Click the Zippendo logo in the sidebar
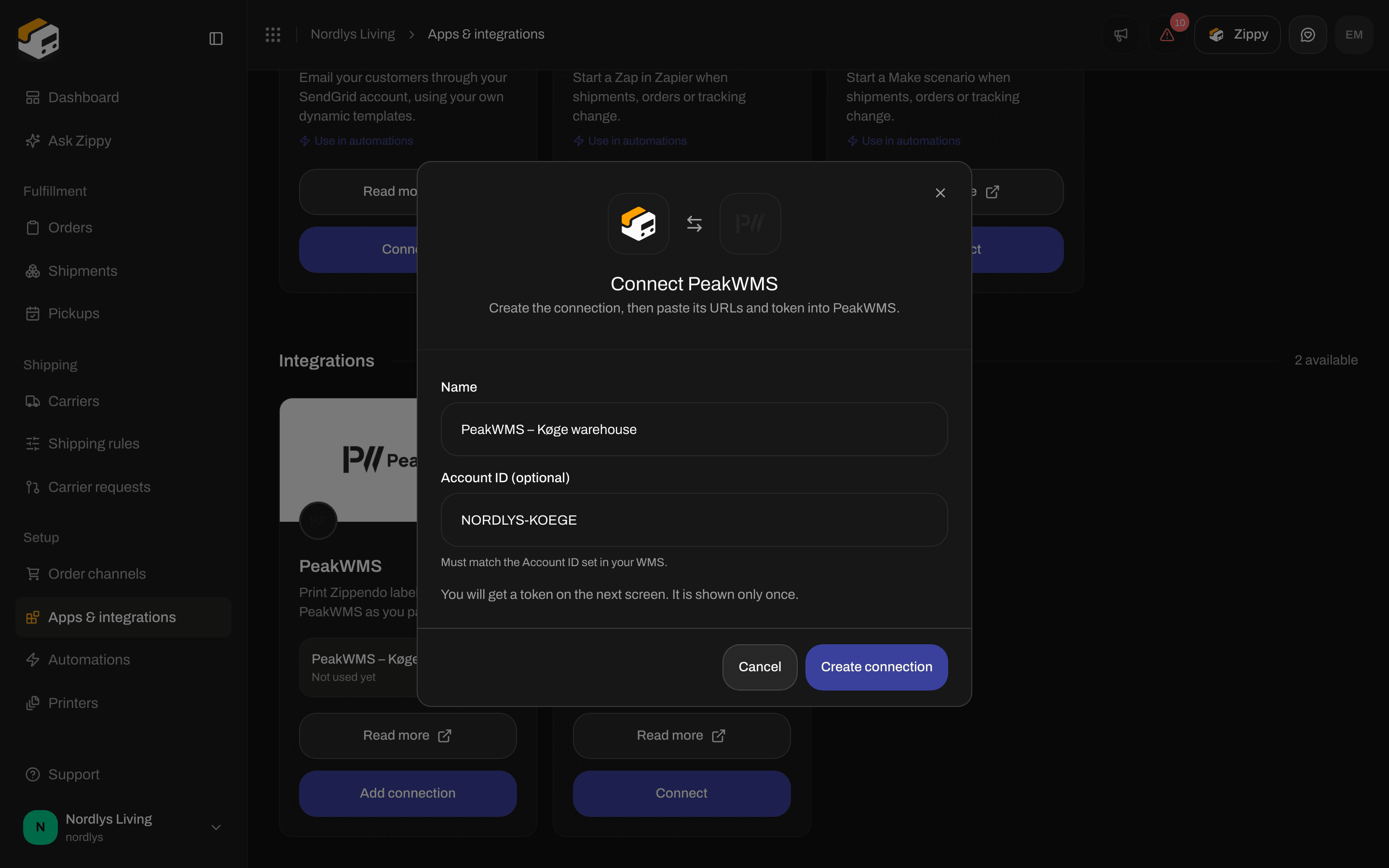The image size is (1389, 868). [x=39, y=38]
